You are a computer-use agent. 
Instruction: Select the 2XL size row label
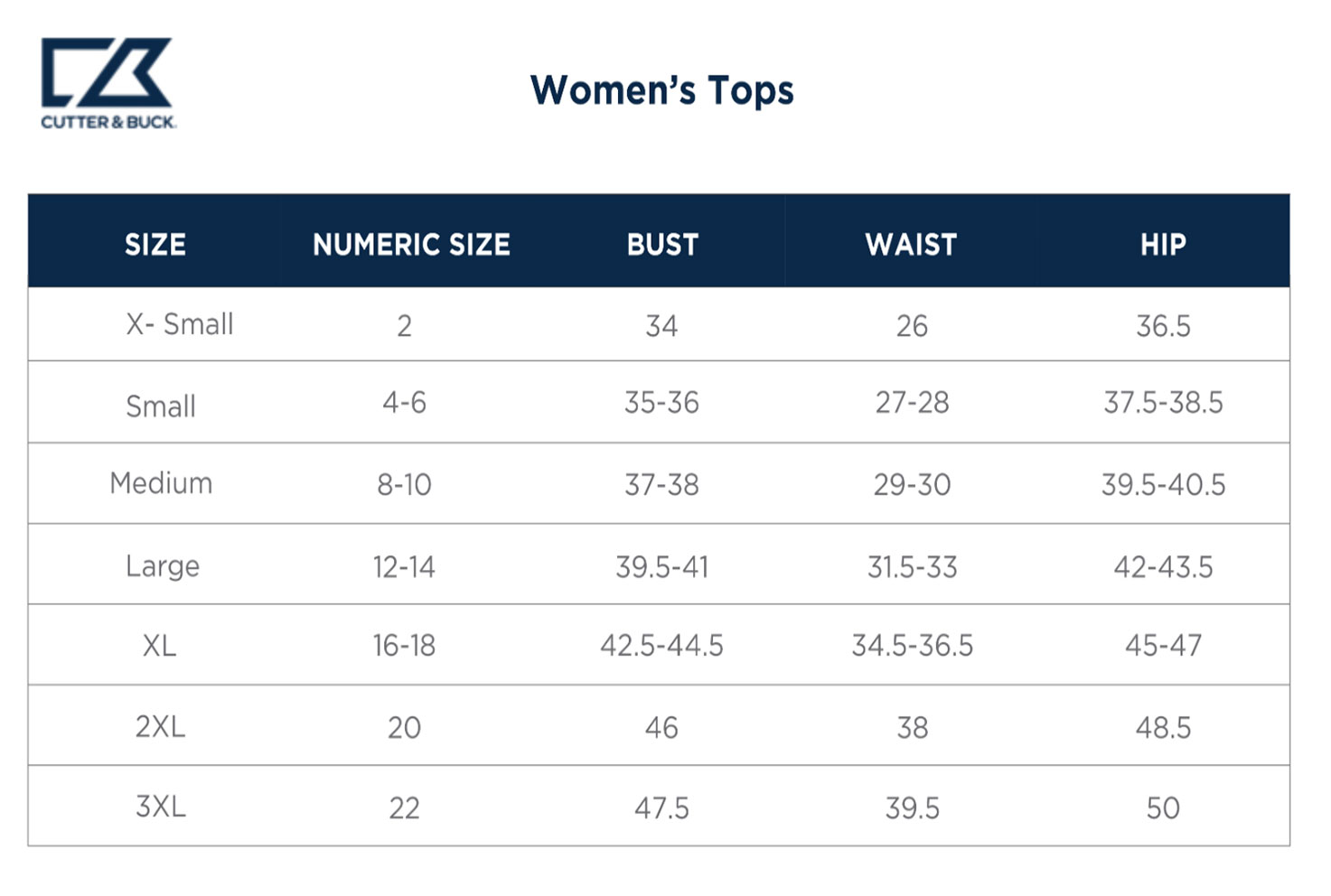point(160,726)
